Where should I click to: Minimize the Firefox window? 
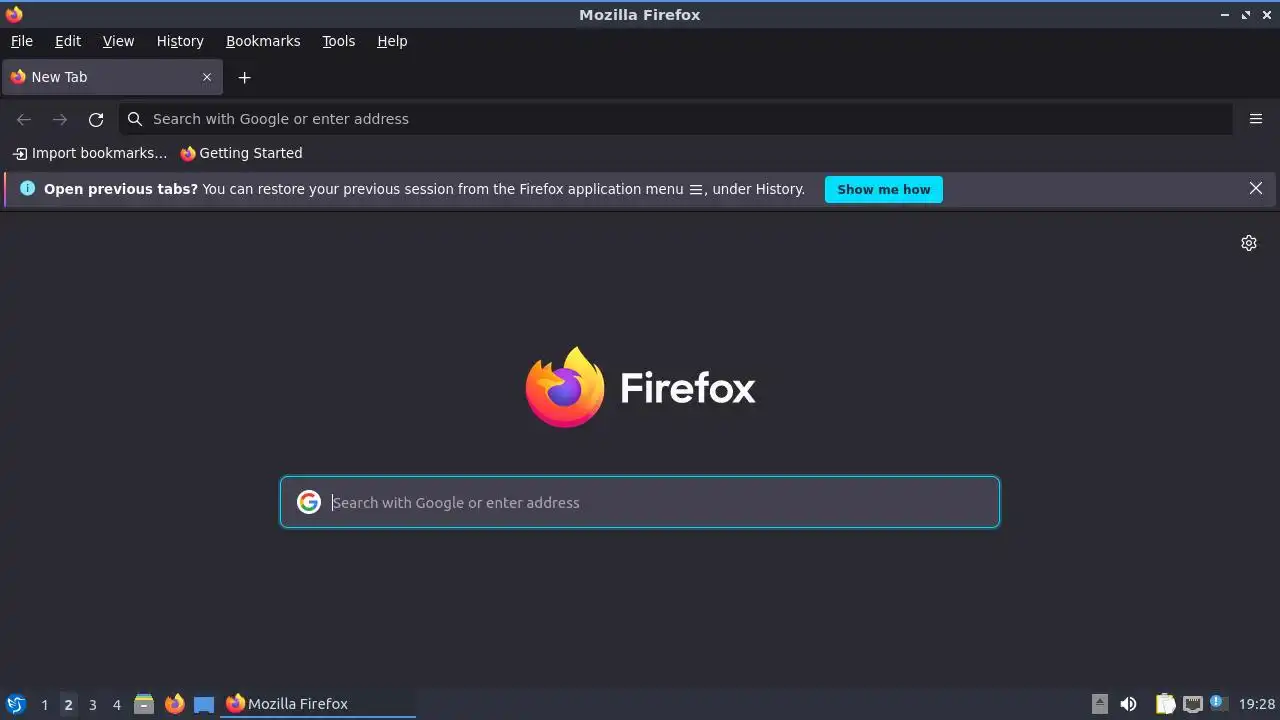(1225, 15)
